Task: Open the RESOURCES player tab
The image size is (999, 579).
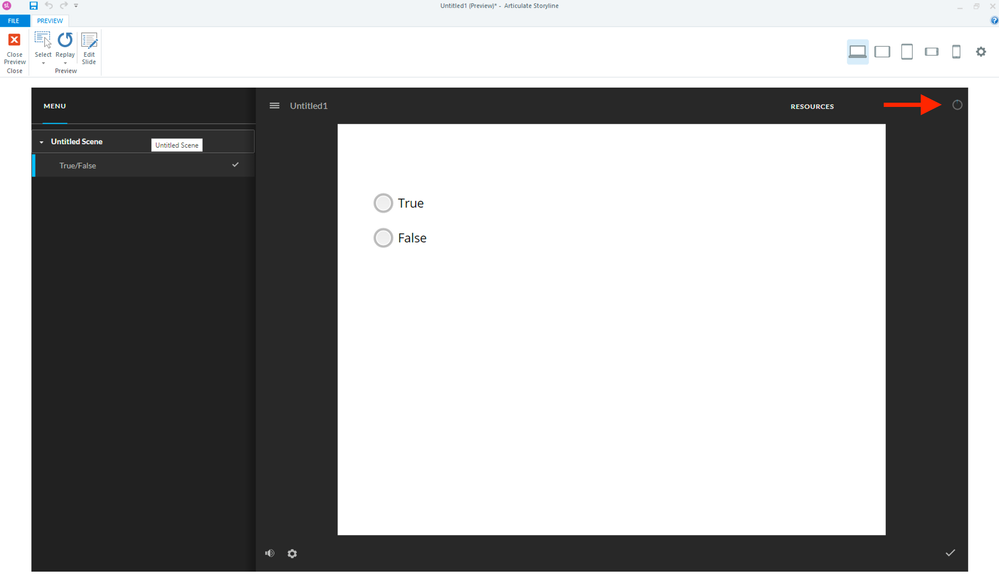Action: (x=812, y=106)
